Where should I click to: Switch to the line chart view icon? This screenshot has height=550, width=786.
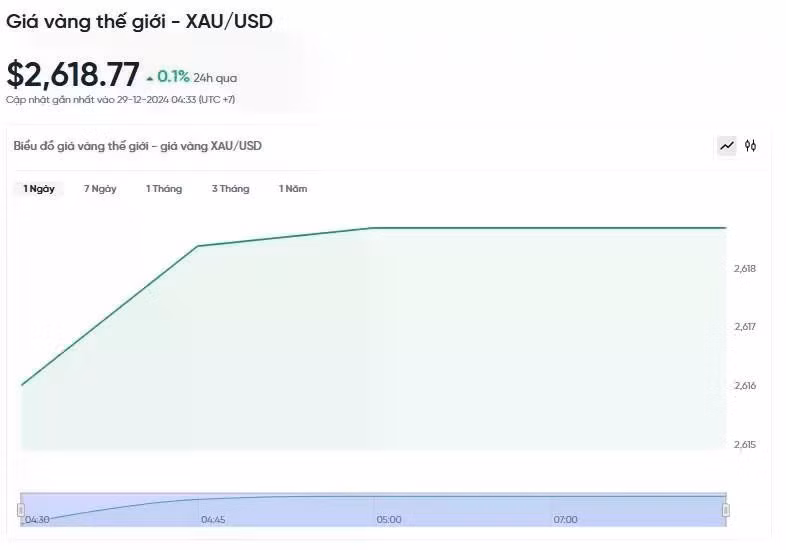(727, 146)
